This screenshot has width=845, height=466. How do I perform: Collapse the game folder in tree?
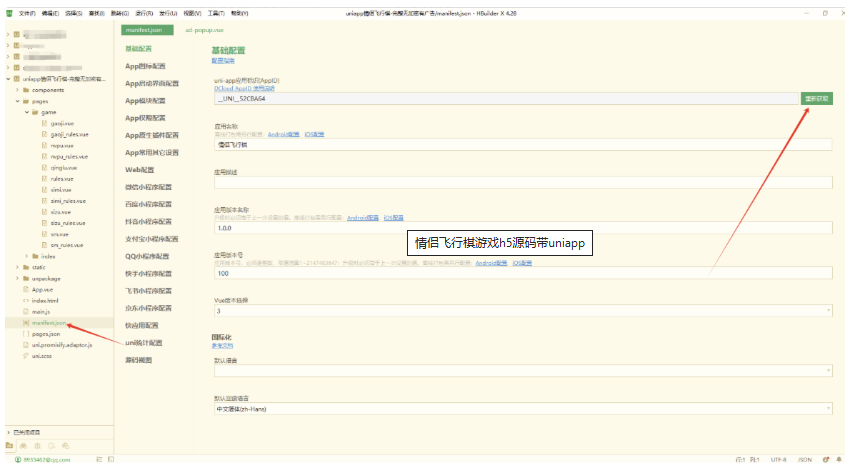(x=27, y=112)
